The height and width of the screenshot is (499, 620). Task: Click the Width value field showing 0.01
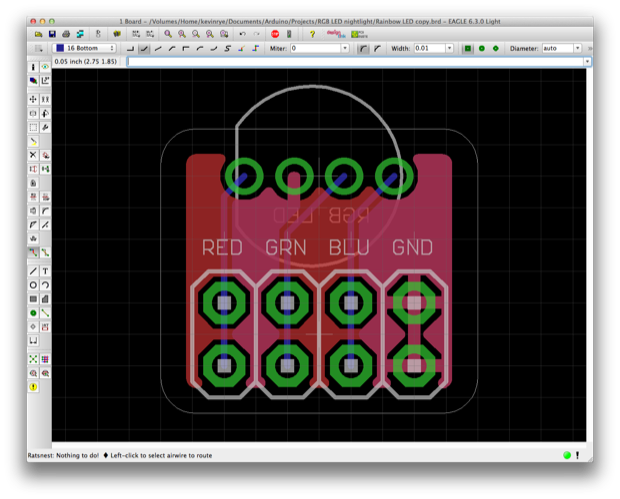click(430, 48)
